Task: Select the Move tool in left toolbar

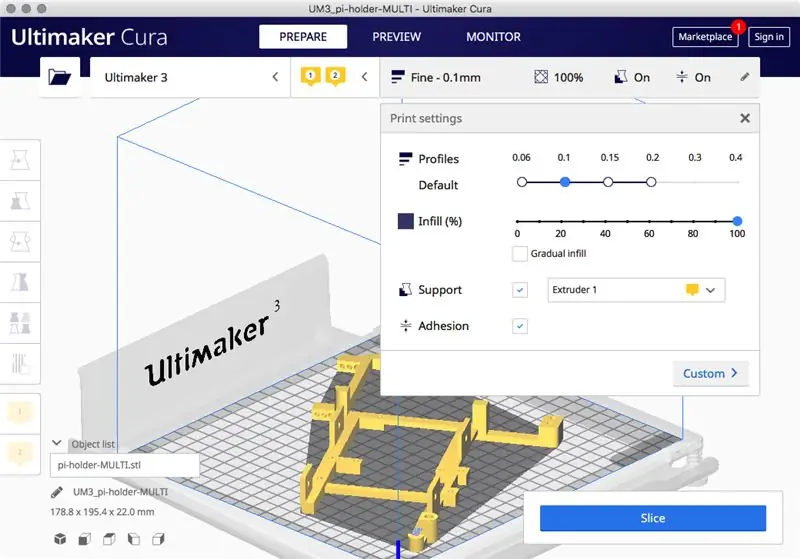Action: tap(20, 160)
